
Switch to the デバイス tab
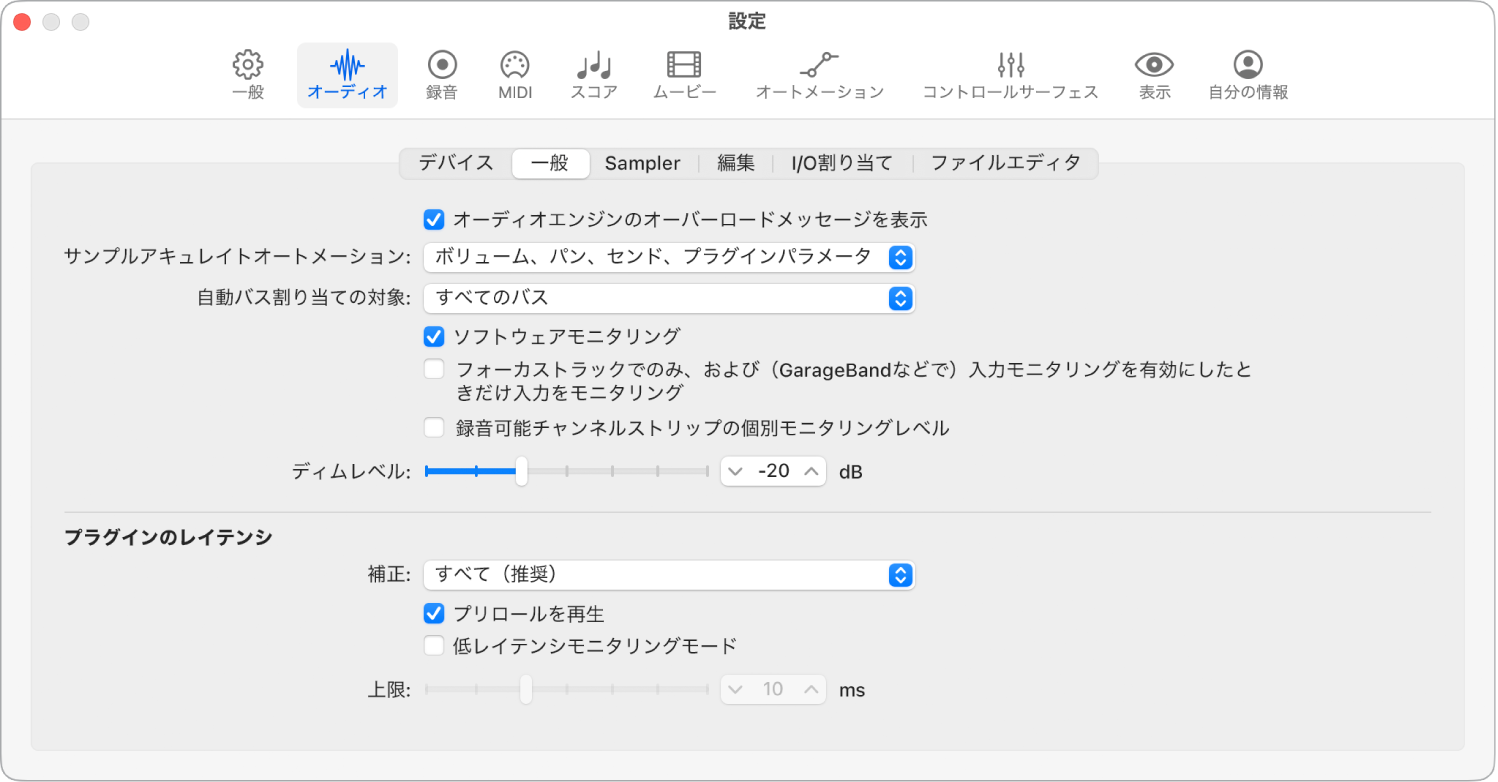point(456,163)
